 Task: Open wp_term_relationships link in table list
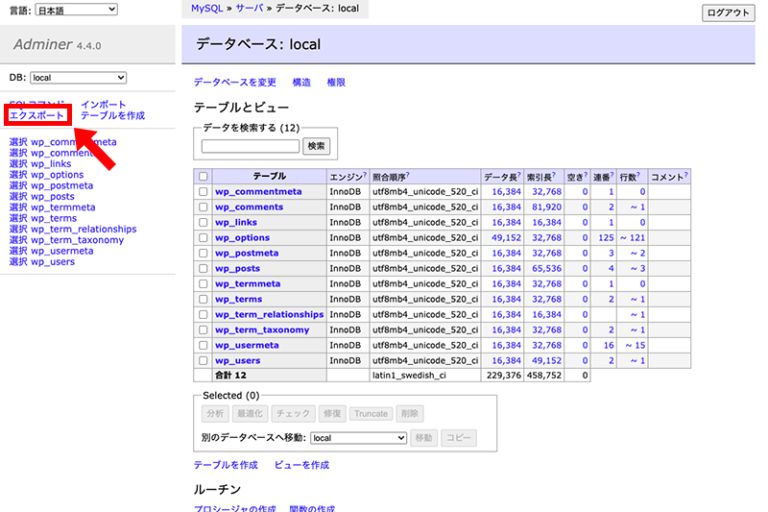tap(269, 314)
